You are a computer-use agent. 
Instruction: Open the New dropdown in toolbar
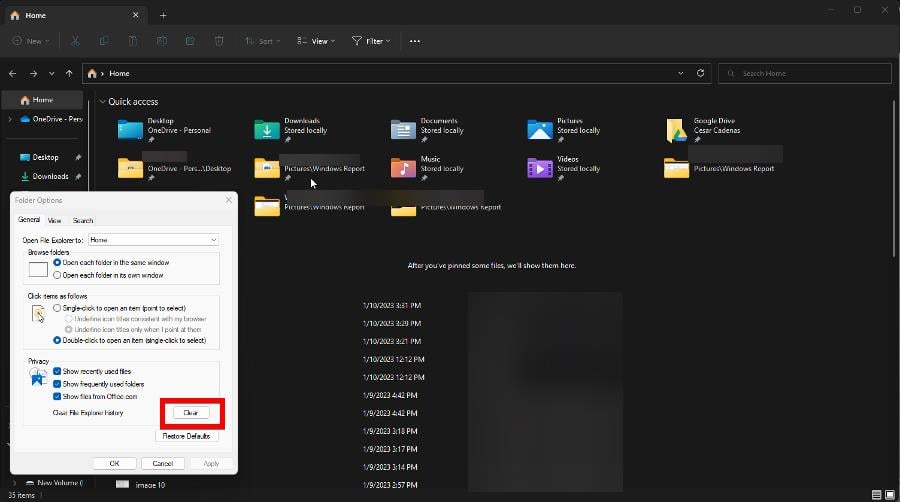coord(31,41)
